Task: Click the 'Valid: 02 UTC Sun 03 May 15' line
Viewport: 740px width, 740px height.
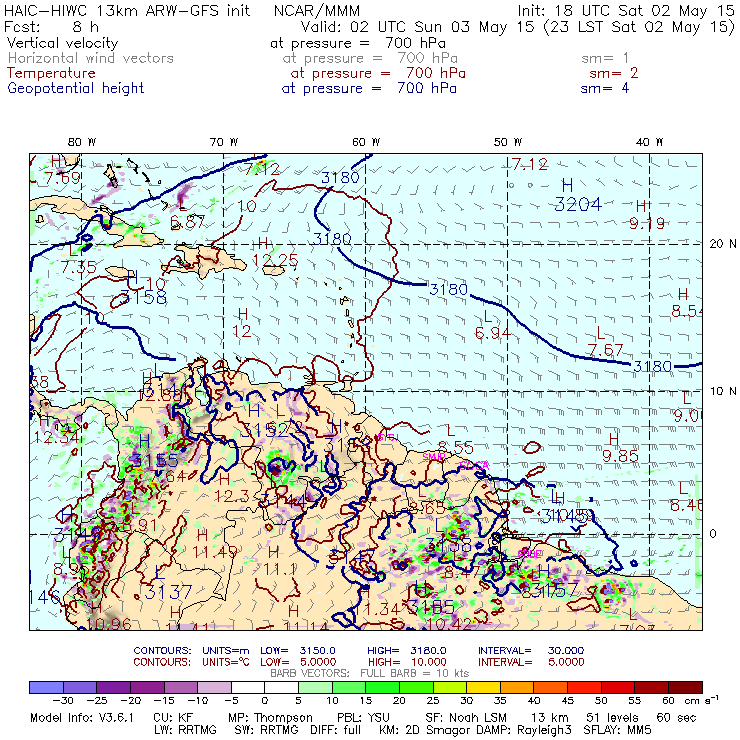Action: [x=418, y=26]
